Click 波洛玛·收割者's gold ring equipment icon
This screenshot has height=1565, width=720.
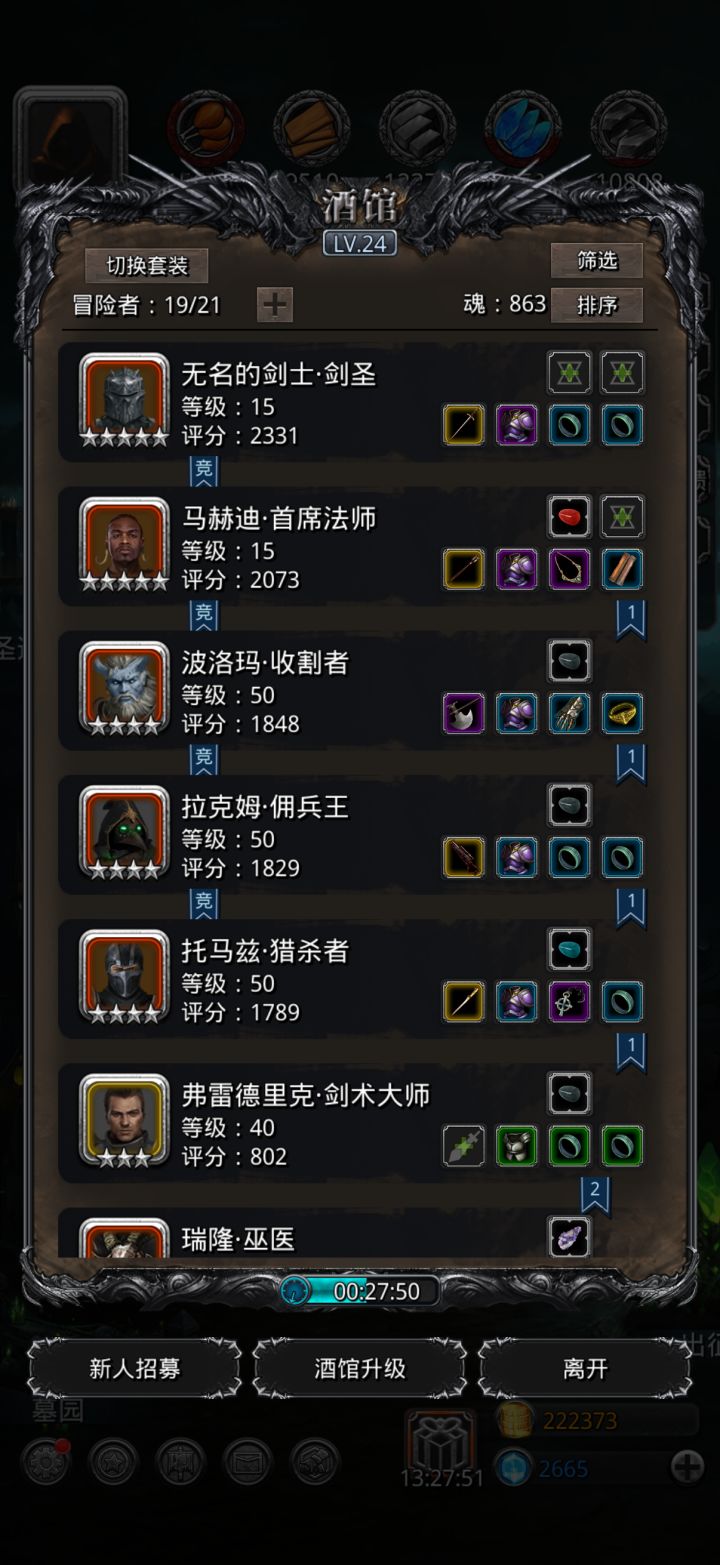(x=622, y=713)
